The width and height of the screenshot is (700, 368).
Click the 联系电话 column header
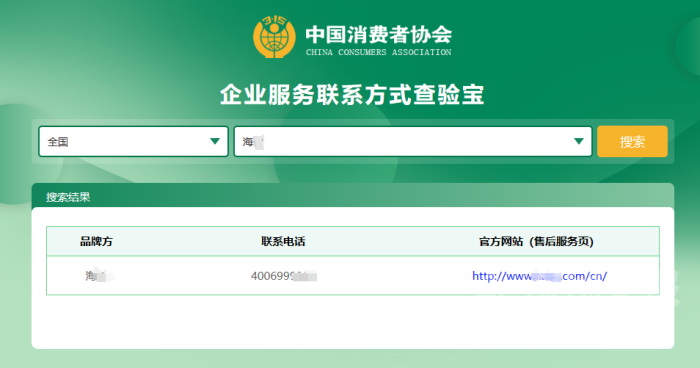coord(283,242)
